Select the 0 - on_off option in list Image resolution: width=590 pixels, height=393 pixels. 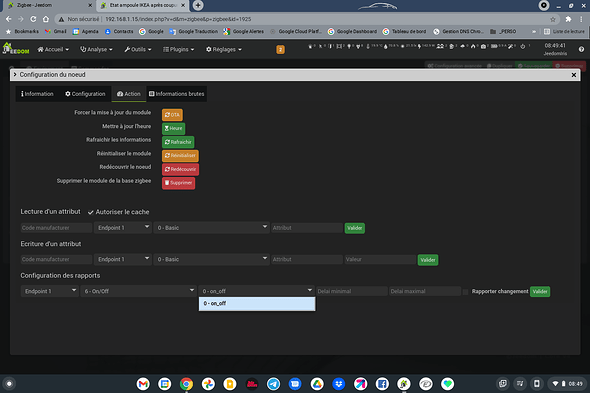(x=257, y=303)
